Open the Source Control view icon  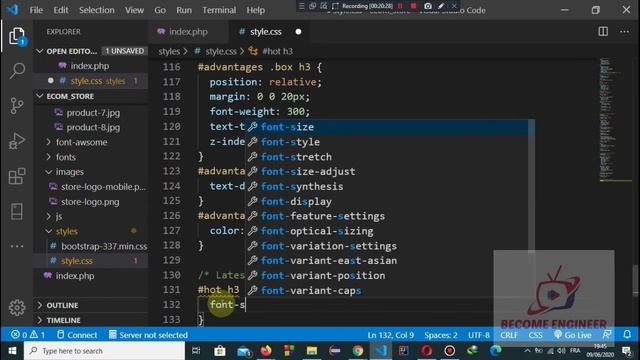tap(17, 106)
